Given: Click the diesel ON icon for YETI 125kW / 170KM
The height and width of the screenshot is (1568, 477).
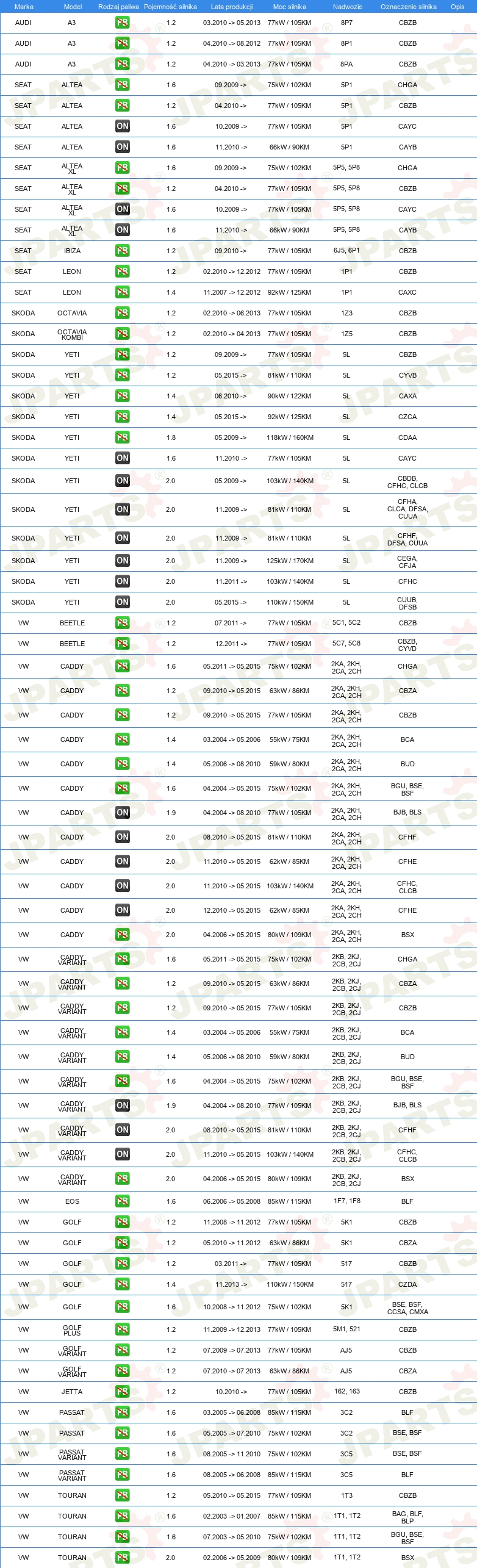Looking at the screenshot, I should click(123, 561).
